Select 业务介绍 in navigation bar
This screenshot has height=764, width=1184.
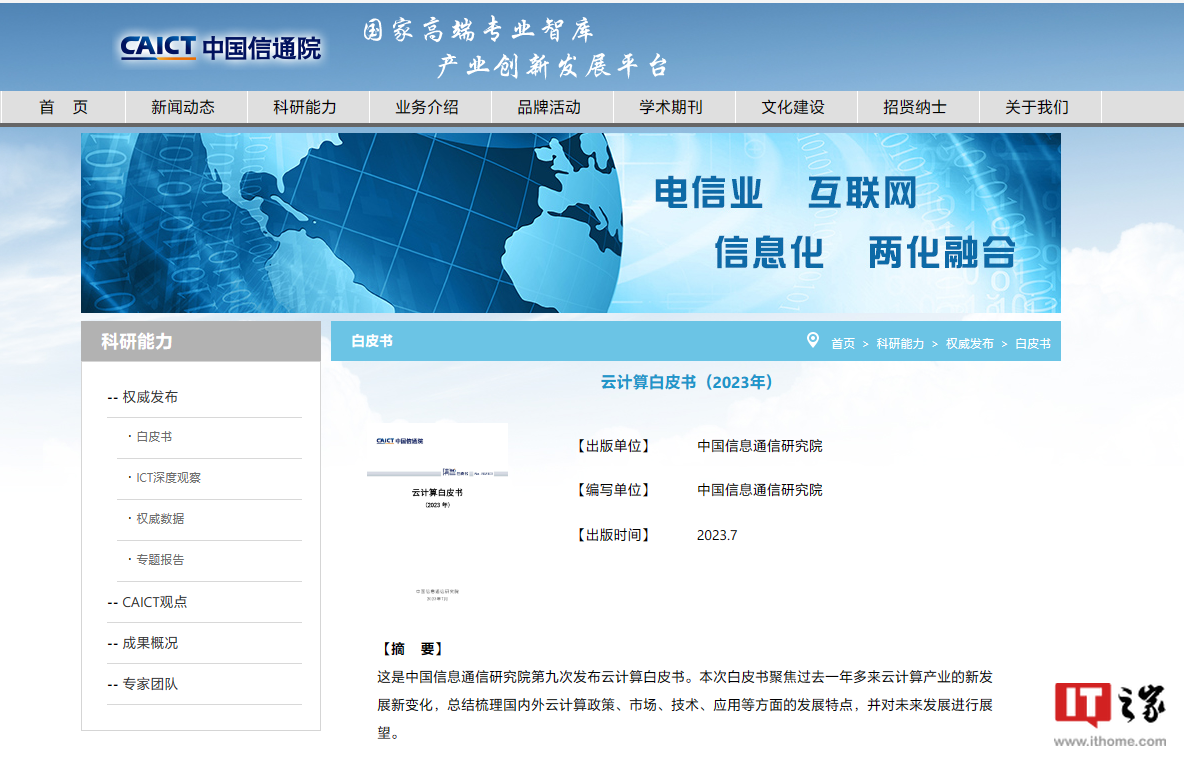click(x=427, y=107)
